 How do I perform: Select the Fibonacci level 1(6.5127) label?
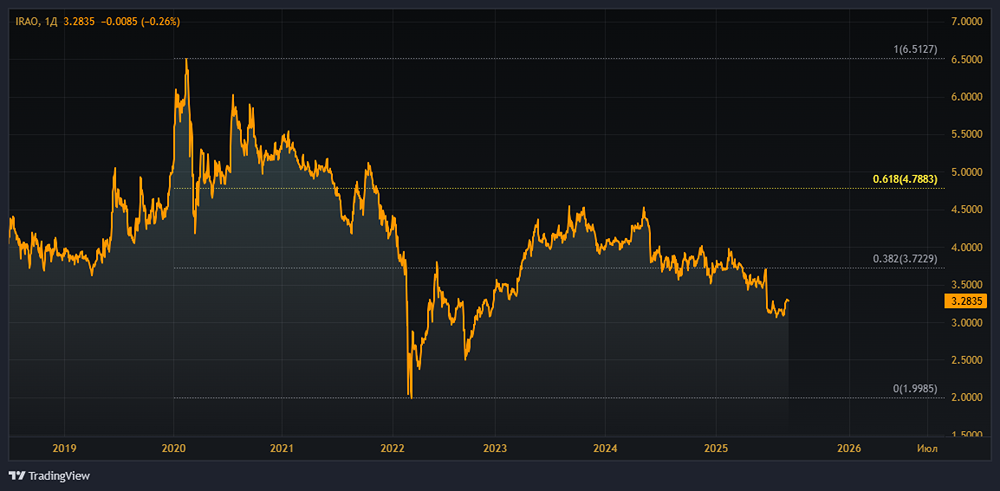point(915,49)
